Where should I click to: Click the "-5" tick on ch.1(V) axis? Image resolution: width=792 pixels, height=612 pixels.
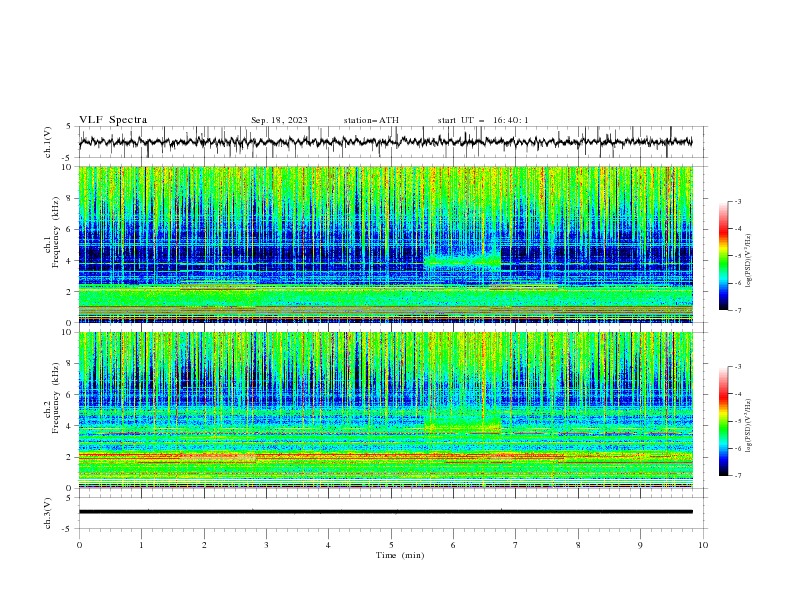click(x=67, y=158)
